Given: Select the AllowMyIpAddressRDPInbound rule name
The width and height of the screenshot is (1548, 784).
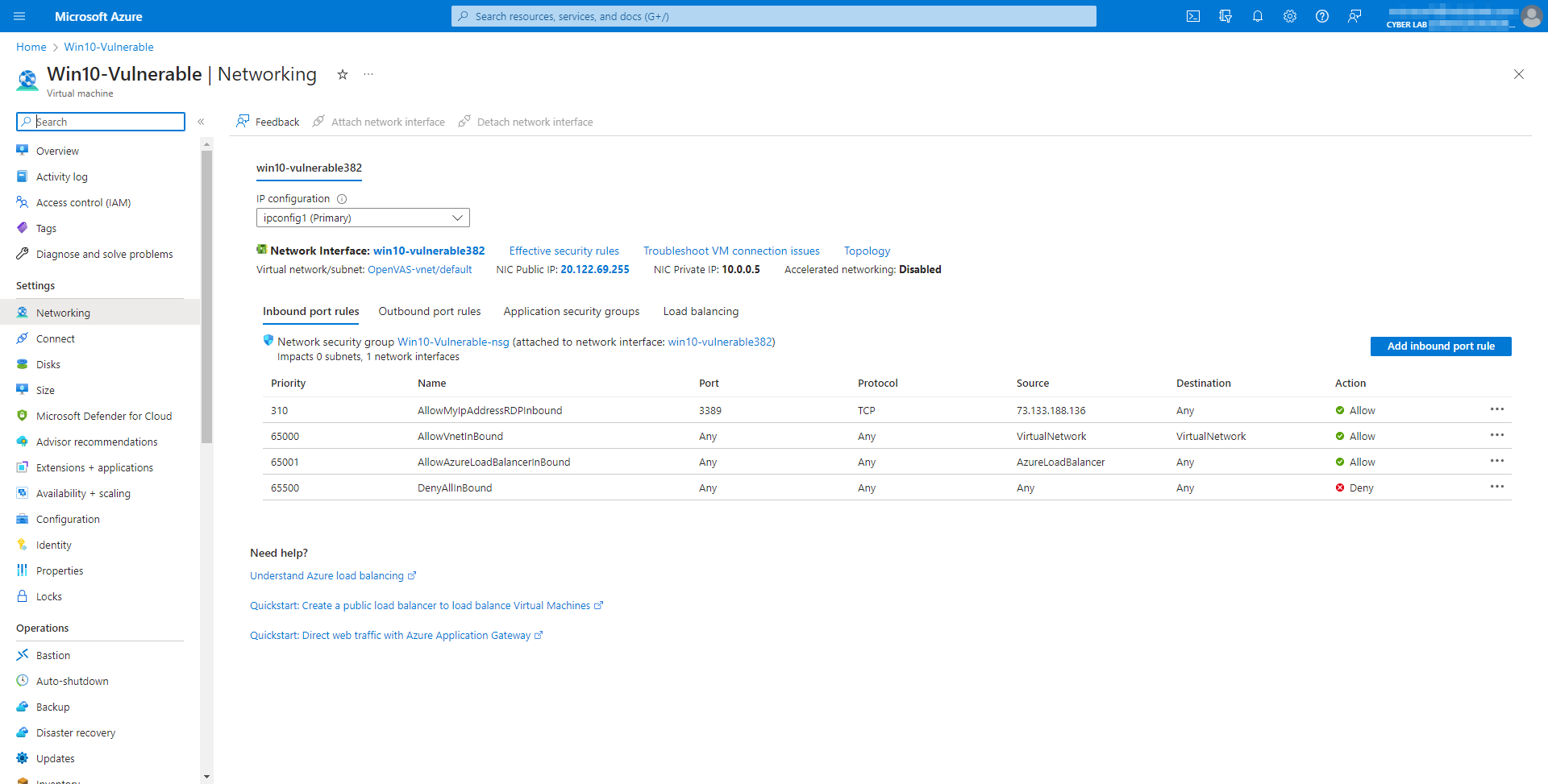Looking at the screenshot, I should click(x=490, y=410).
